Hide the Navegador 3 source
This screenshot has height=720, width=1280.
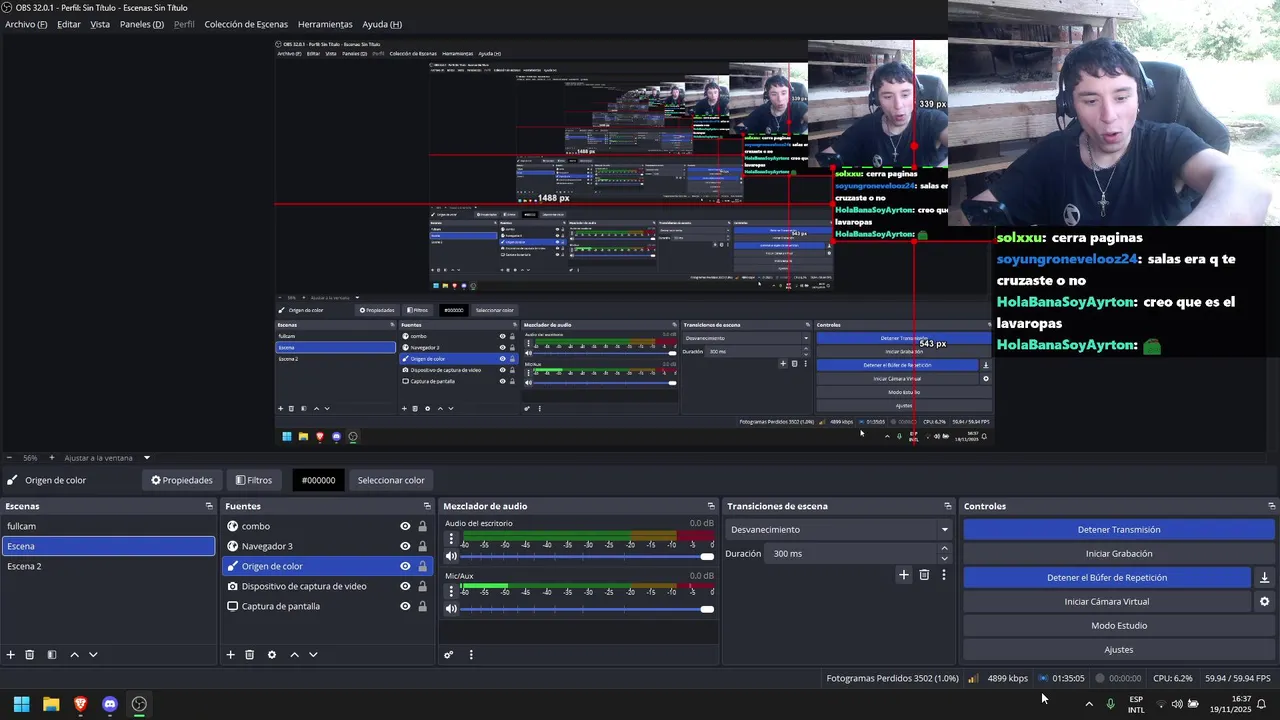[405, 546]
